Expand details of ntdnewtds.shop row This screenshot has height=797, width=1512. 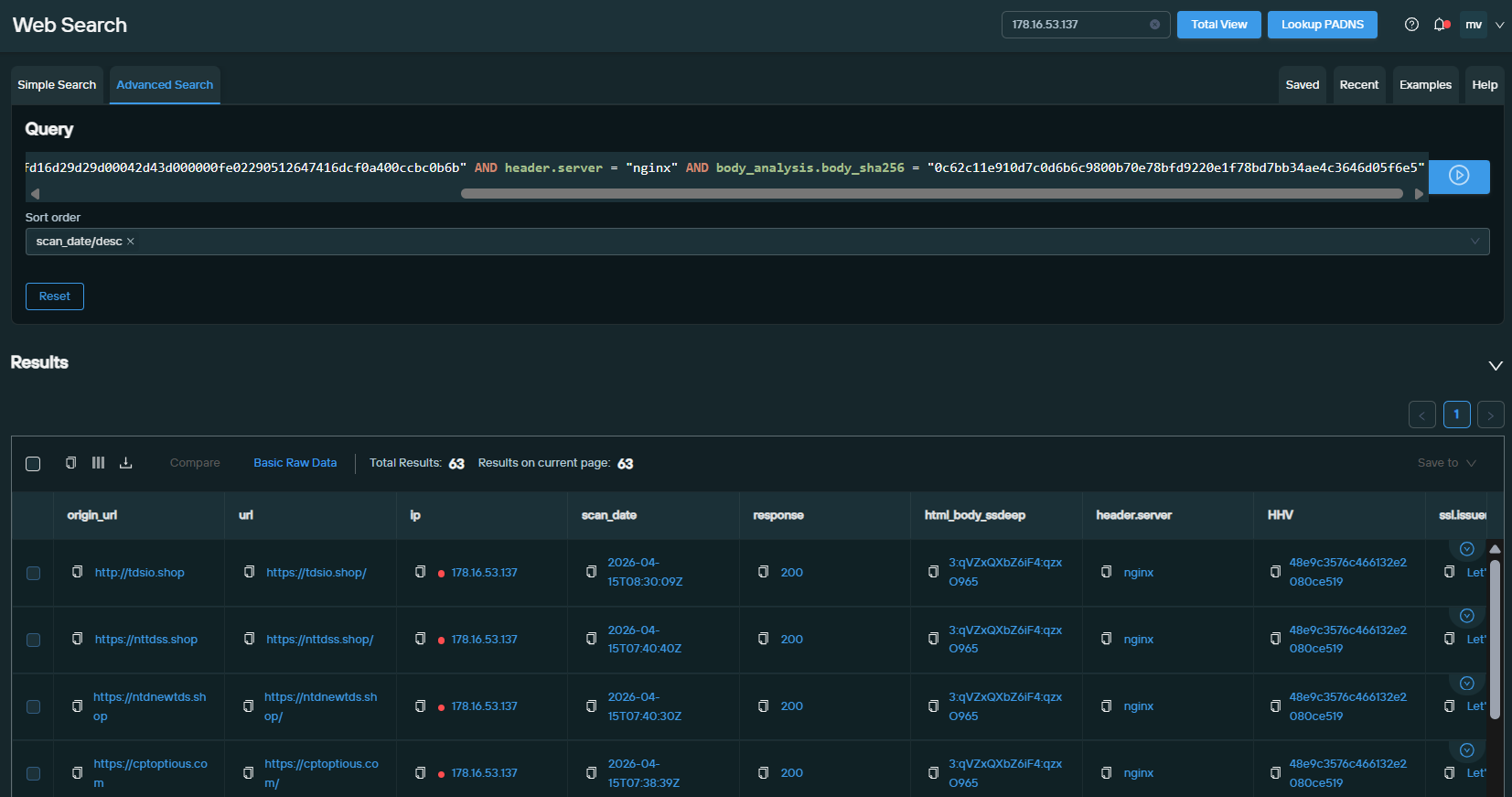pos(1467,684)
